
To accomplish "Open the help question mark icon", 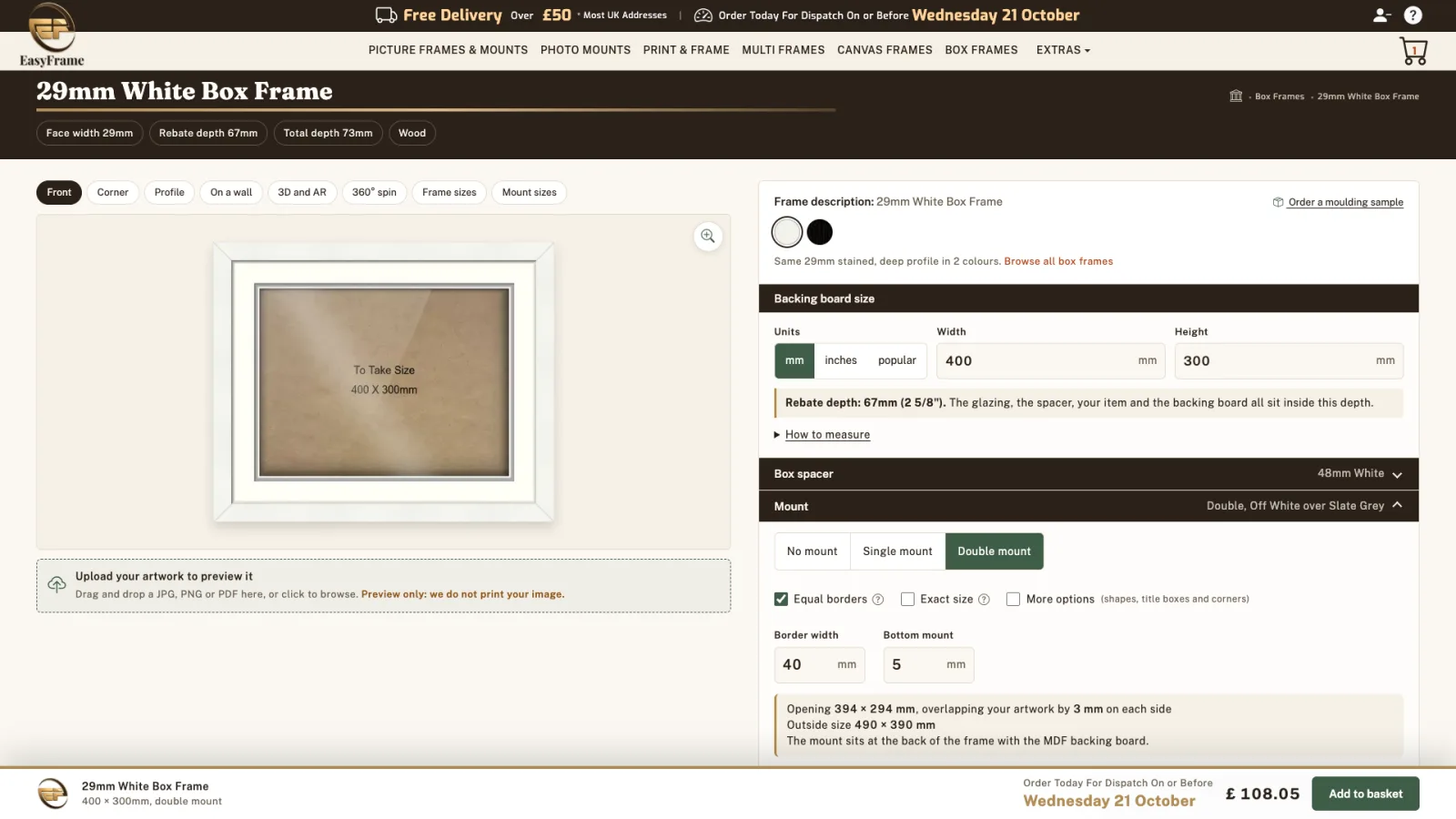I will click(x=1412, y=15).
